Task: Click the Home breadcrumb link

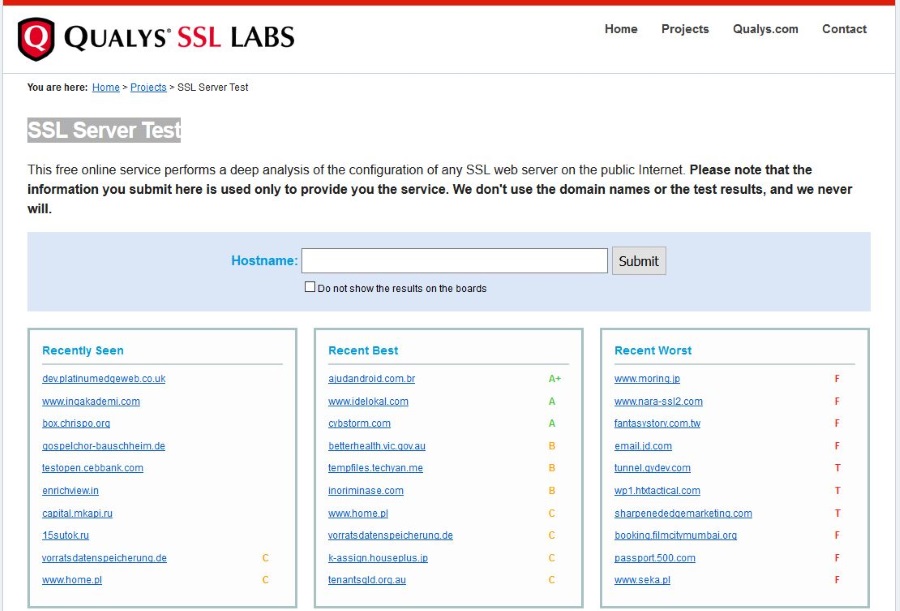Action: 106,87
